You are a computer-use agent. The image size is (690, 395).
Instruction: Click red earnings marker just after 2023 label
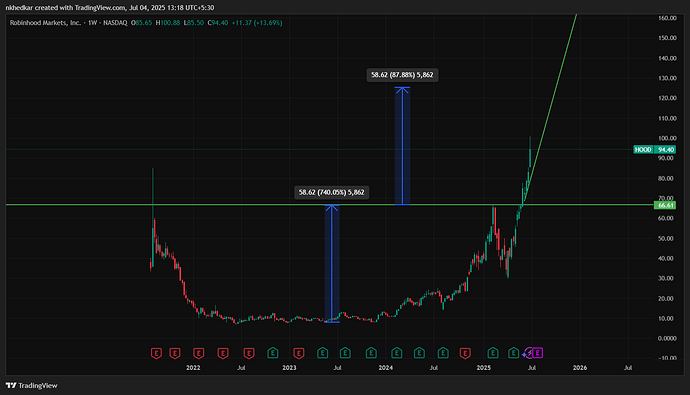point(299,353)
